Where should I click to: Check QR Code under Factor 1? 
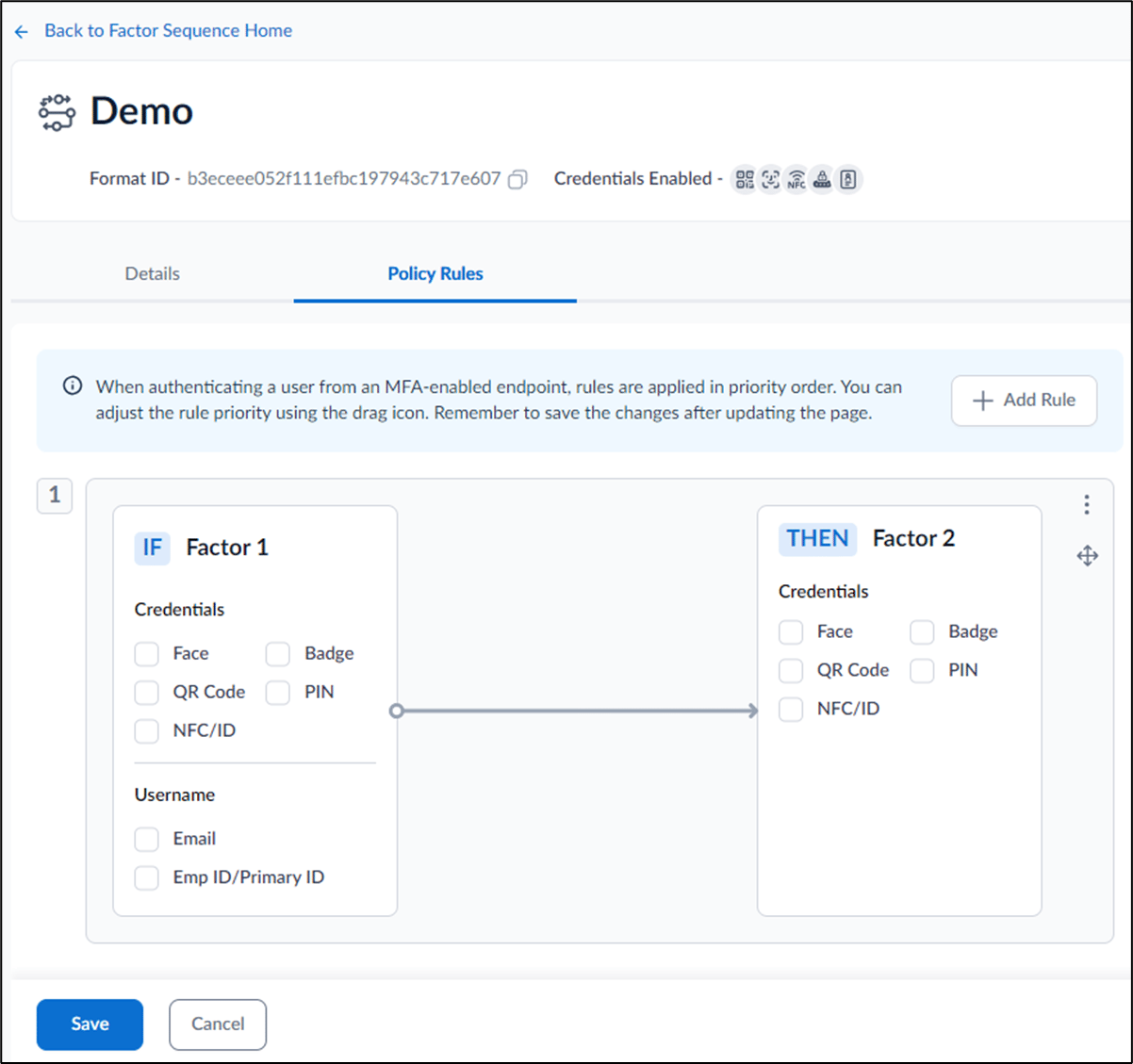(147, 693)
